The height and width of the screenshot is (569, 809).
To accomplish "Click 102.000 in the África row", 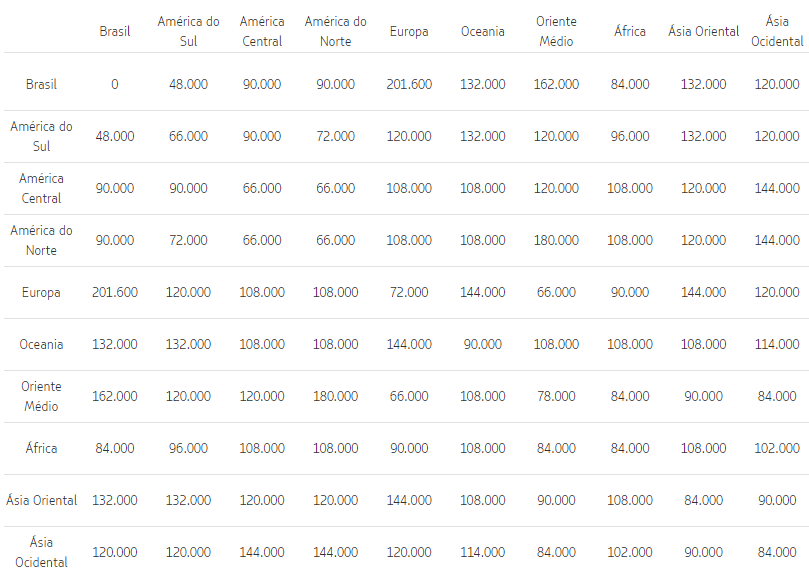I will (x=776, y=448).
